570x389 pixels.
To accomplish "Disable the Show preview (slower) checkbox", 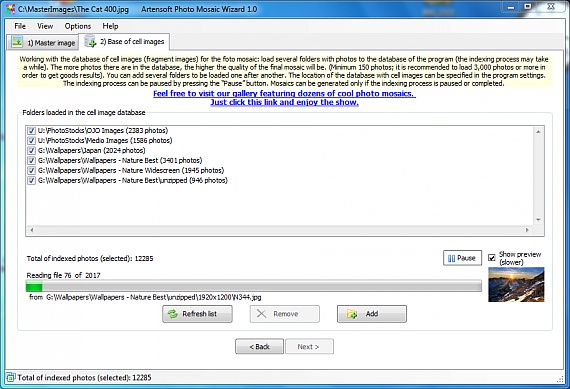I will point(492,257).
